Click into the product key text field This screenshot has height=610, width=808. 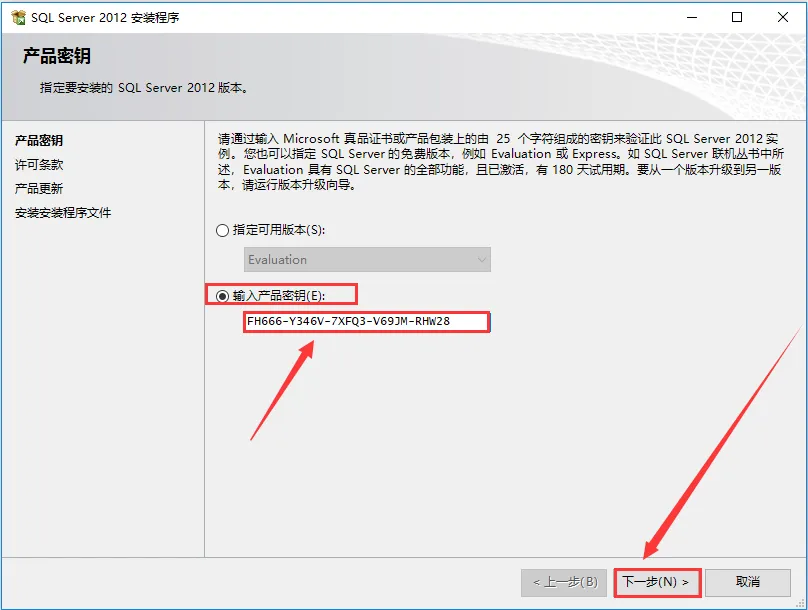tap(366, 322)
